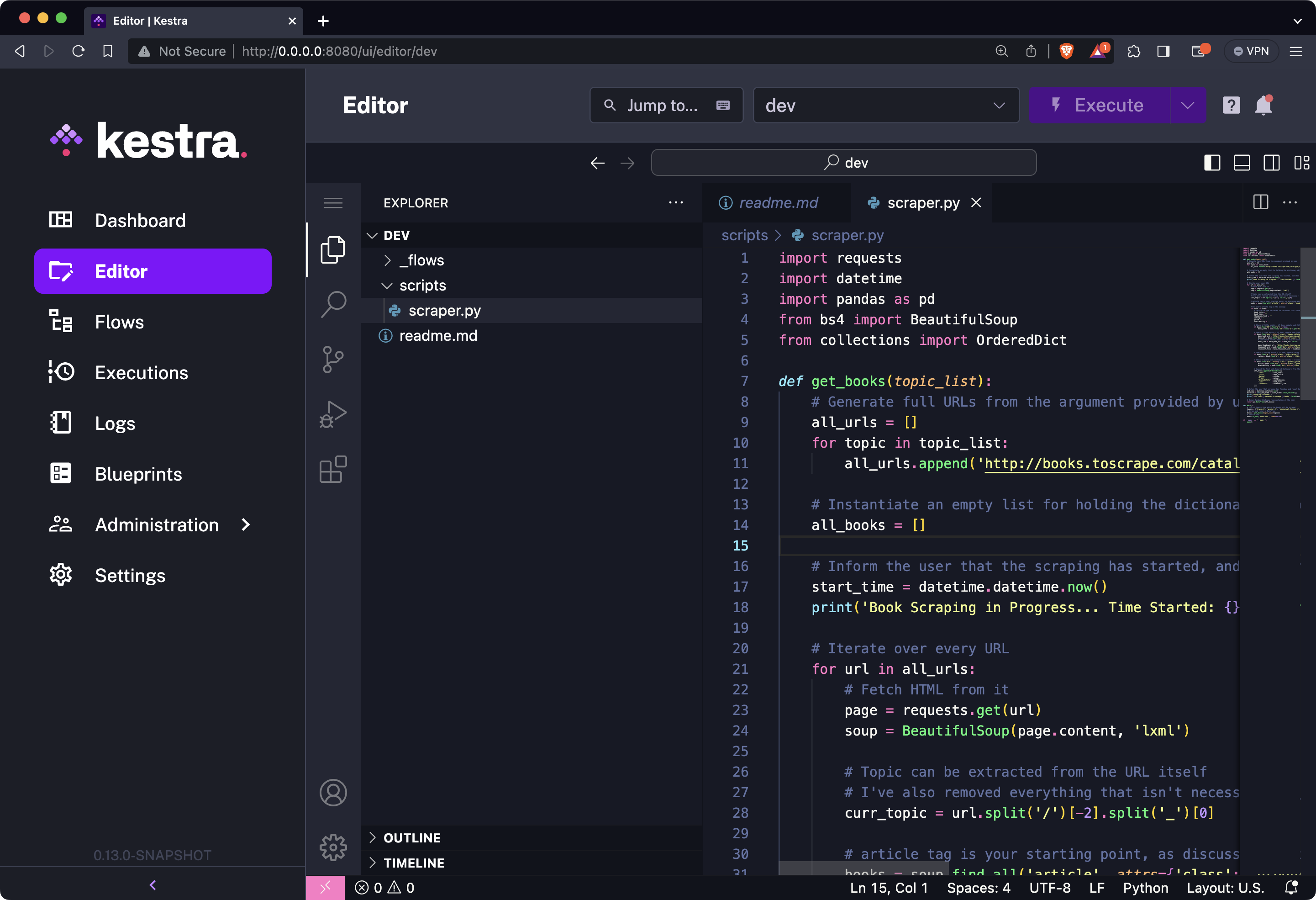Toggle the left sidebar layout view
This screenshot has height=900, width=1316.
[1212, 163]
